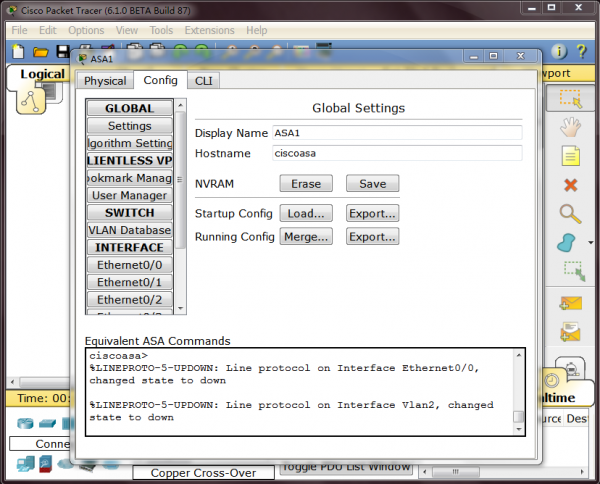Click the NVRAM Save button

click(372, 184)
